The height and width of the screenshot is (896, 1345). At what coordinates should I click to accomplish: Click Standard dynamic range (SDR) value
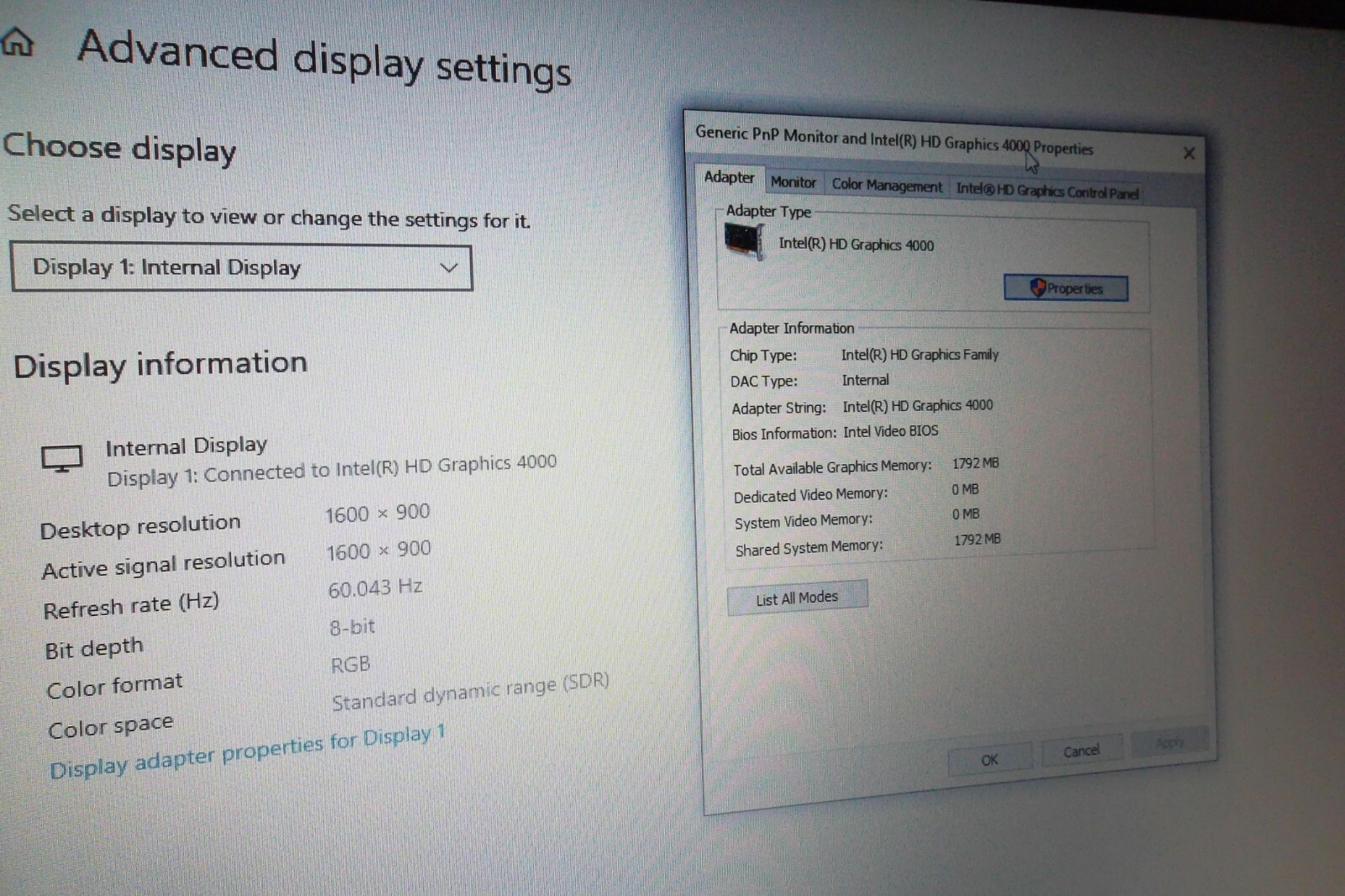point(470,691)
